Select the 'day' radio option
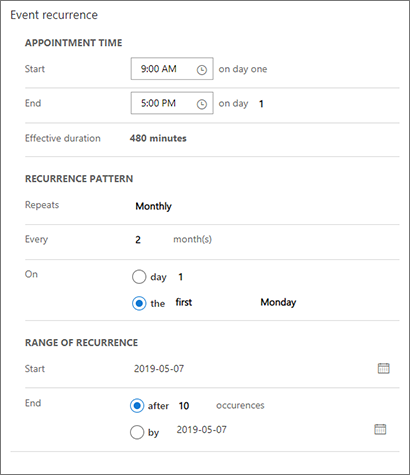 [139, 277]
